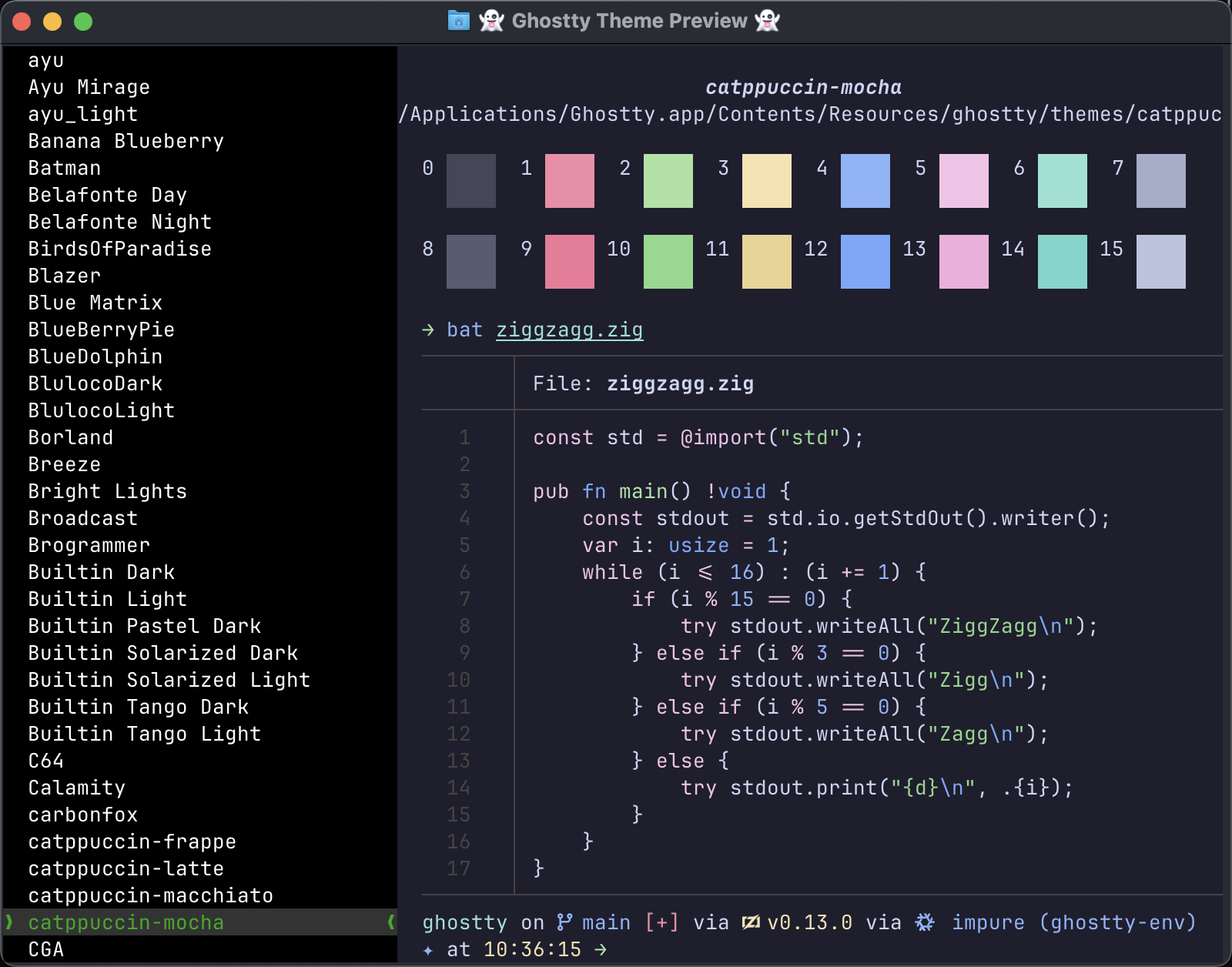Screen dimensions: 1232x967
Task: Select the Breeze theme
Action: point(65,464)
